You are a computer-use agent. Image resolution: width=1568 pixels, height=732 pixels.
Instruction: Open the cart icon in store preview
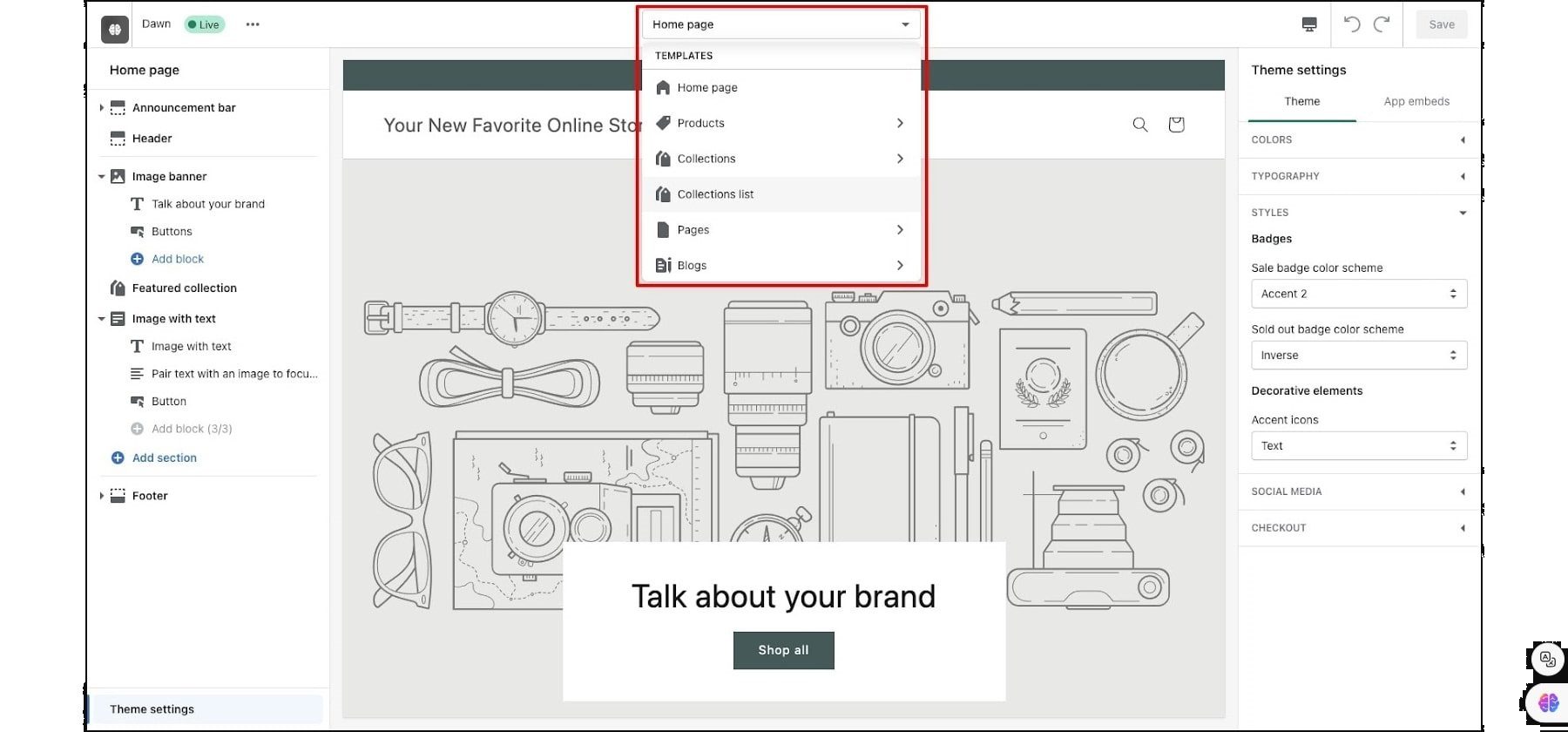pyautogui.click(x=1176, y=125)
